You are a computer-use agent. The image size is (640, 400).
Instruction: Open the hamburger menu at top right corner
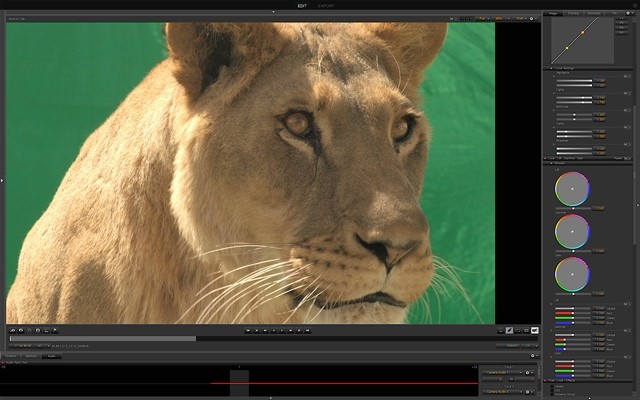click(634, 5)
